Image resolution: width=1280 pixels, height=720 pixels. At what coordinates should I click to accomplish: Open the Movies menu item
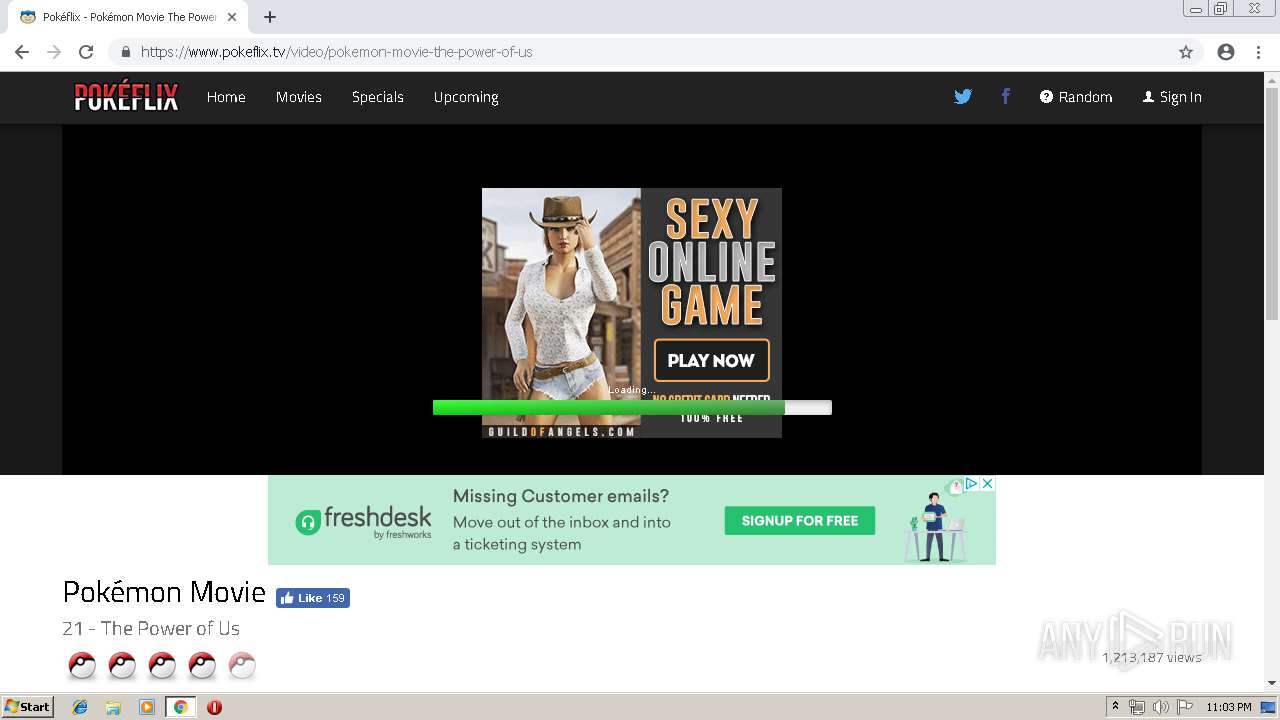299,97
